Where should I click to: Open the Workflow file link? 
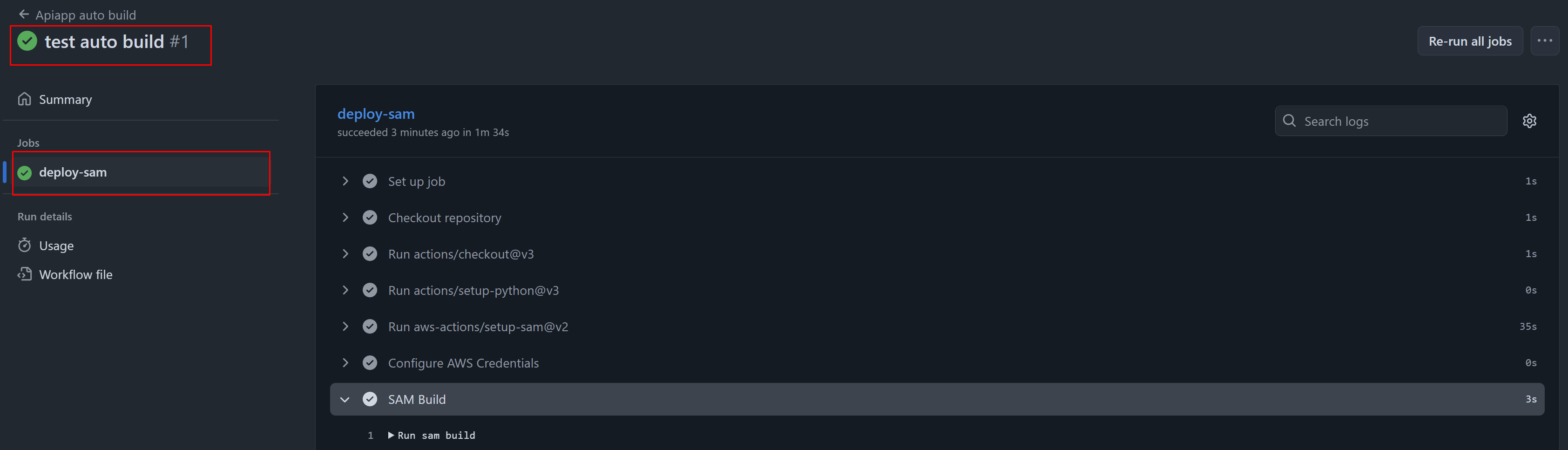tap(75, 275)
